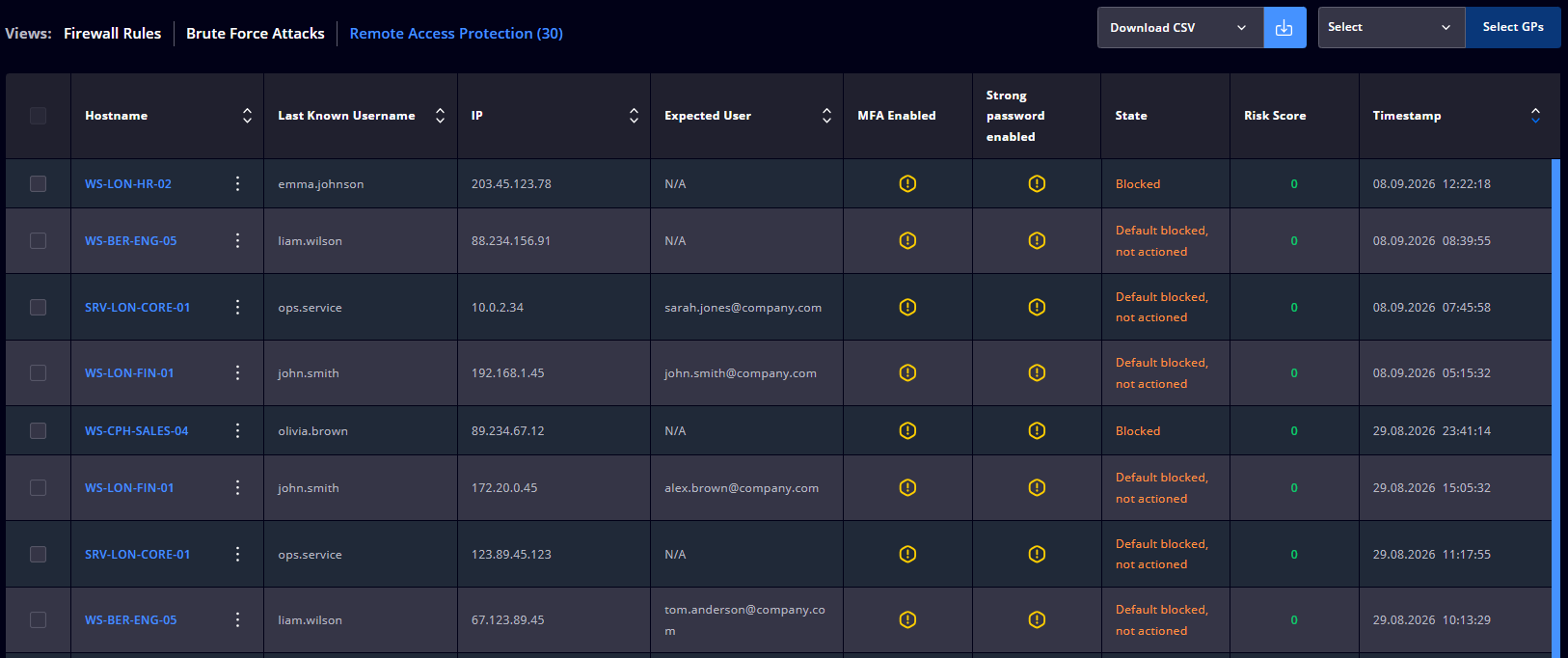Image resolution: width=1568 pixels, height=658 pixels.
Task: Click strong password warning icon for IP 172.20.0.45
Action: click(1037, 487)
